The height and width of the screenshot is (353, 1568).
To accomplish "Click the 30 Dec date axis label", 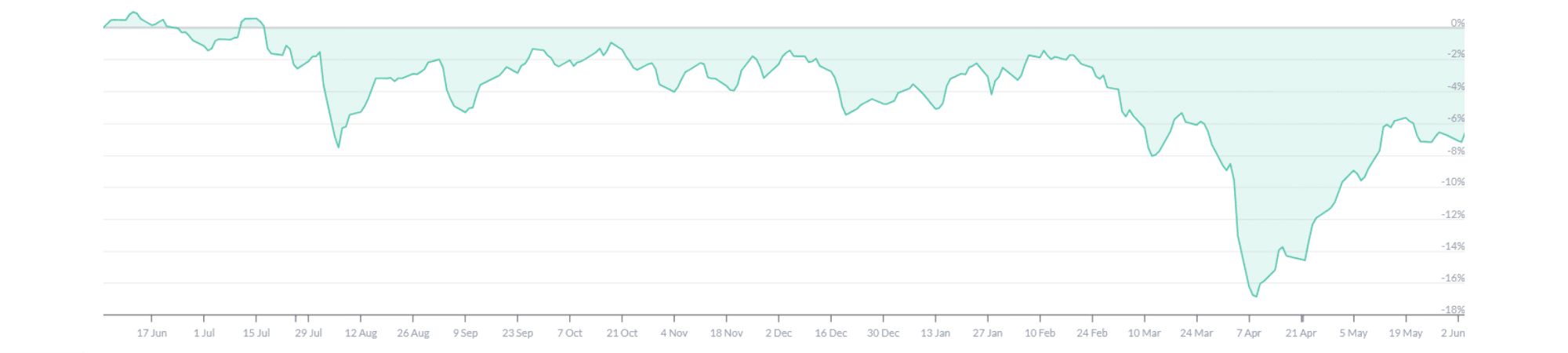I will click(x=883, y=333).
